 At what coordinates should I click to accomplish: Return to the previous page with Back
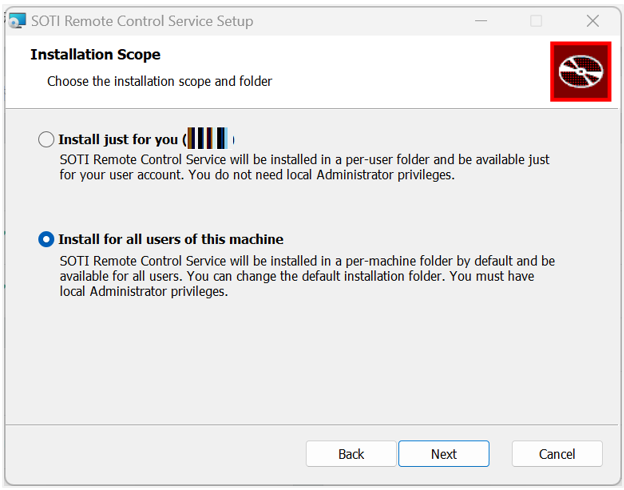[351, 454]
